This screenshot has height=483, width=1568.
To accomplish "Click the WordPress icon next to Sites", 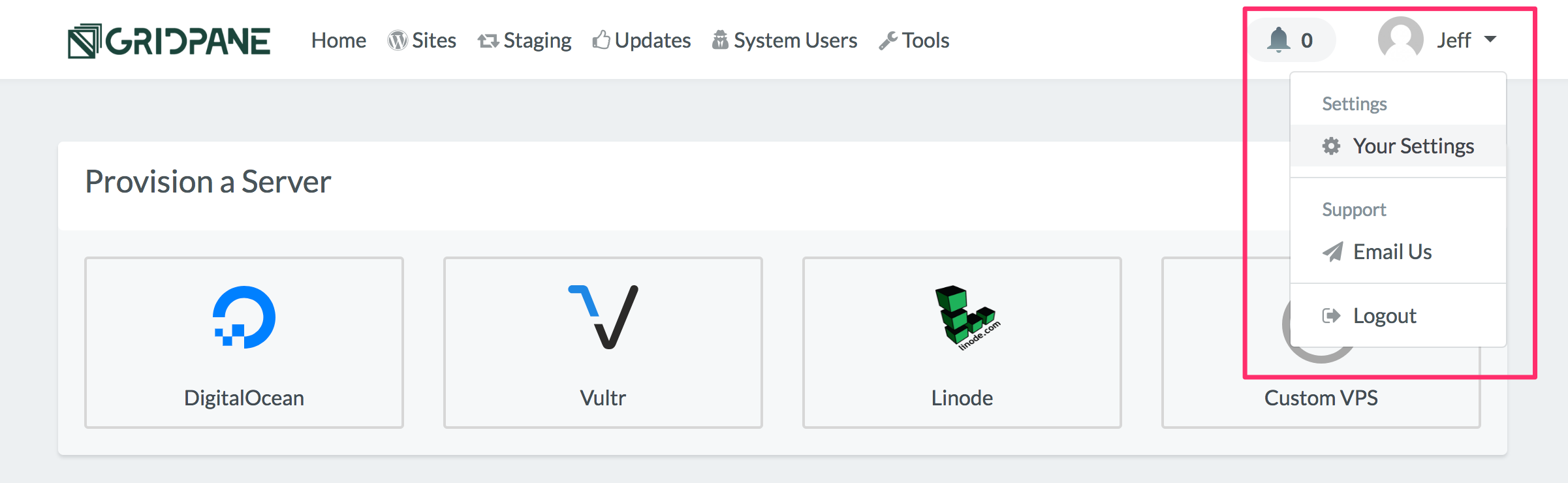I will coord(398,40).
